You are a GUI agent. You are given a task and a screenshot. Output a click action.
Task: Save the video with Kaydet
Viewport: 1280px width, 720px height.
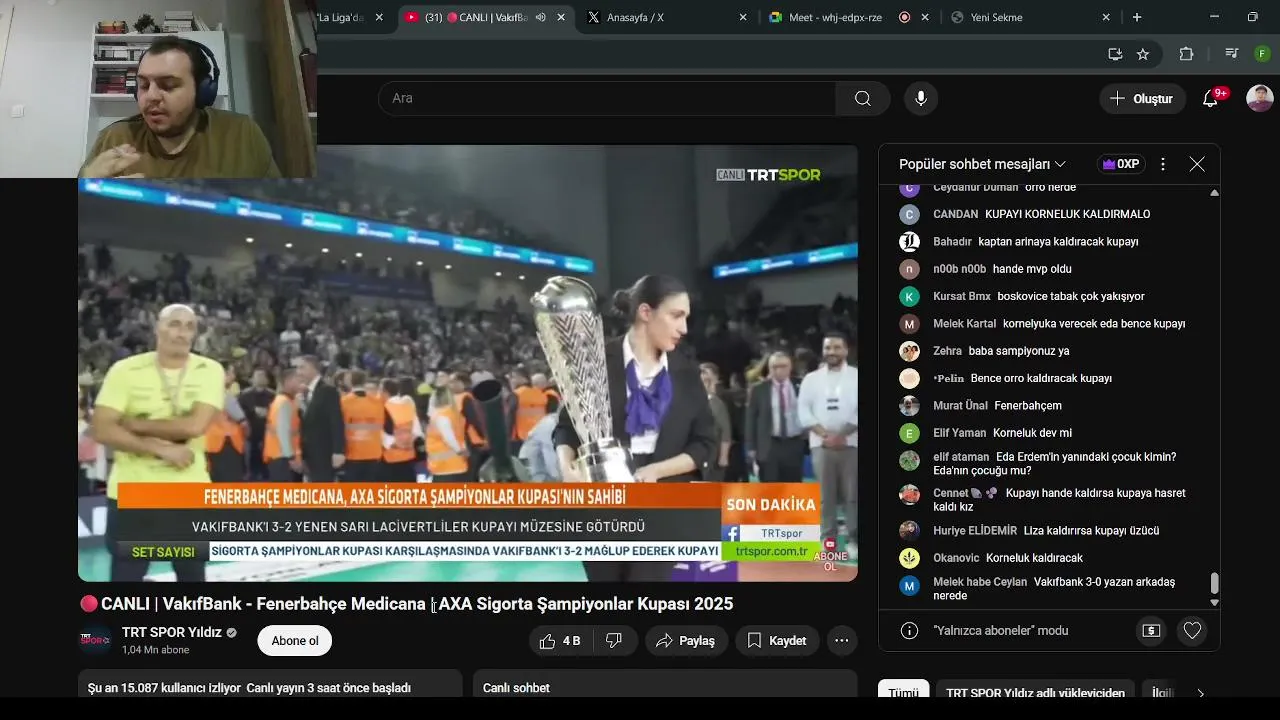pos(777,641)
